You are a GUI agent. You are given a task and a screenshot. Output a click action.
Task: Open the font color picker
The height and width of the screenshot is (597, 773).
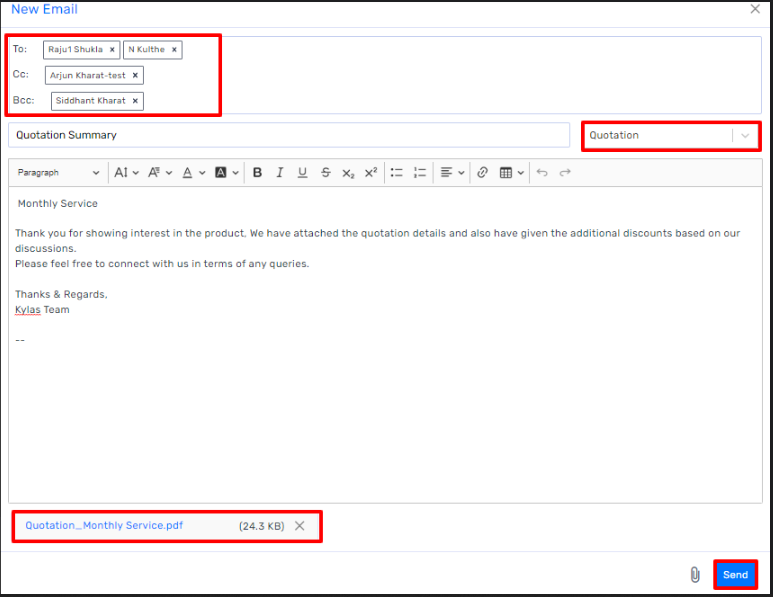pyautogui.click(x=192, y=173)
